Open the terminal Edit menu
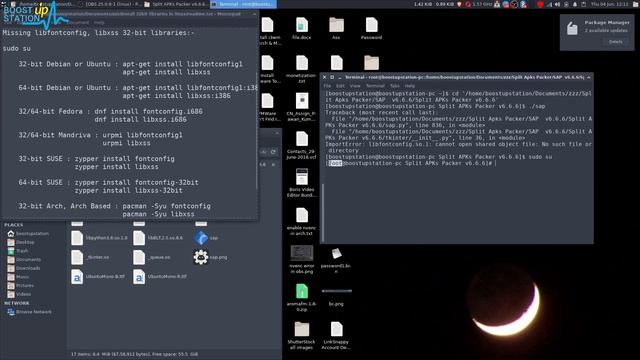 coord(340,86)
